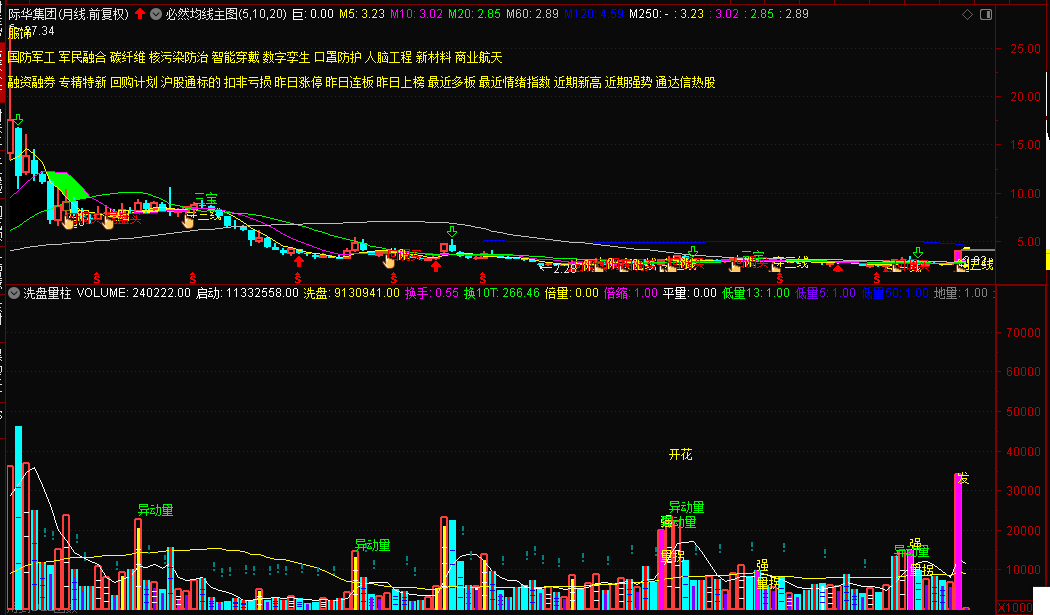Screen dimensions: 1050x615
Task: Click the 三宝 label on price chart
Action: pyautogui.click(x=206, y=200)
